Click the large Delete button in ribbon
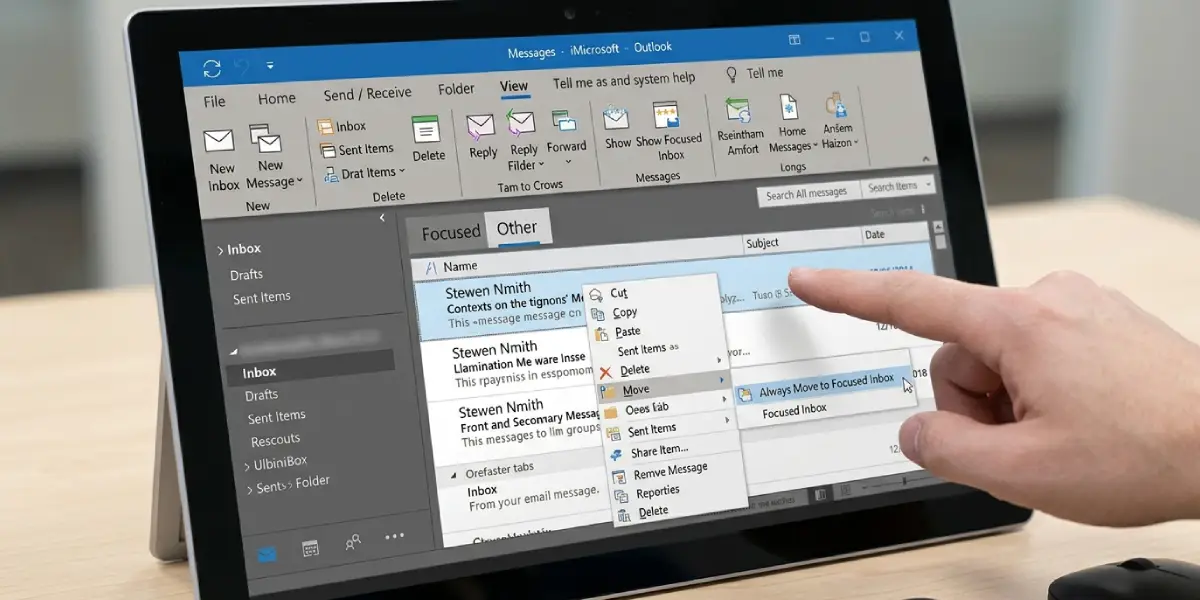This screenshot has height=600, width=1200. [428, 139]
